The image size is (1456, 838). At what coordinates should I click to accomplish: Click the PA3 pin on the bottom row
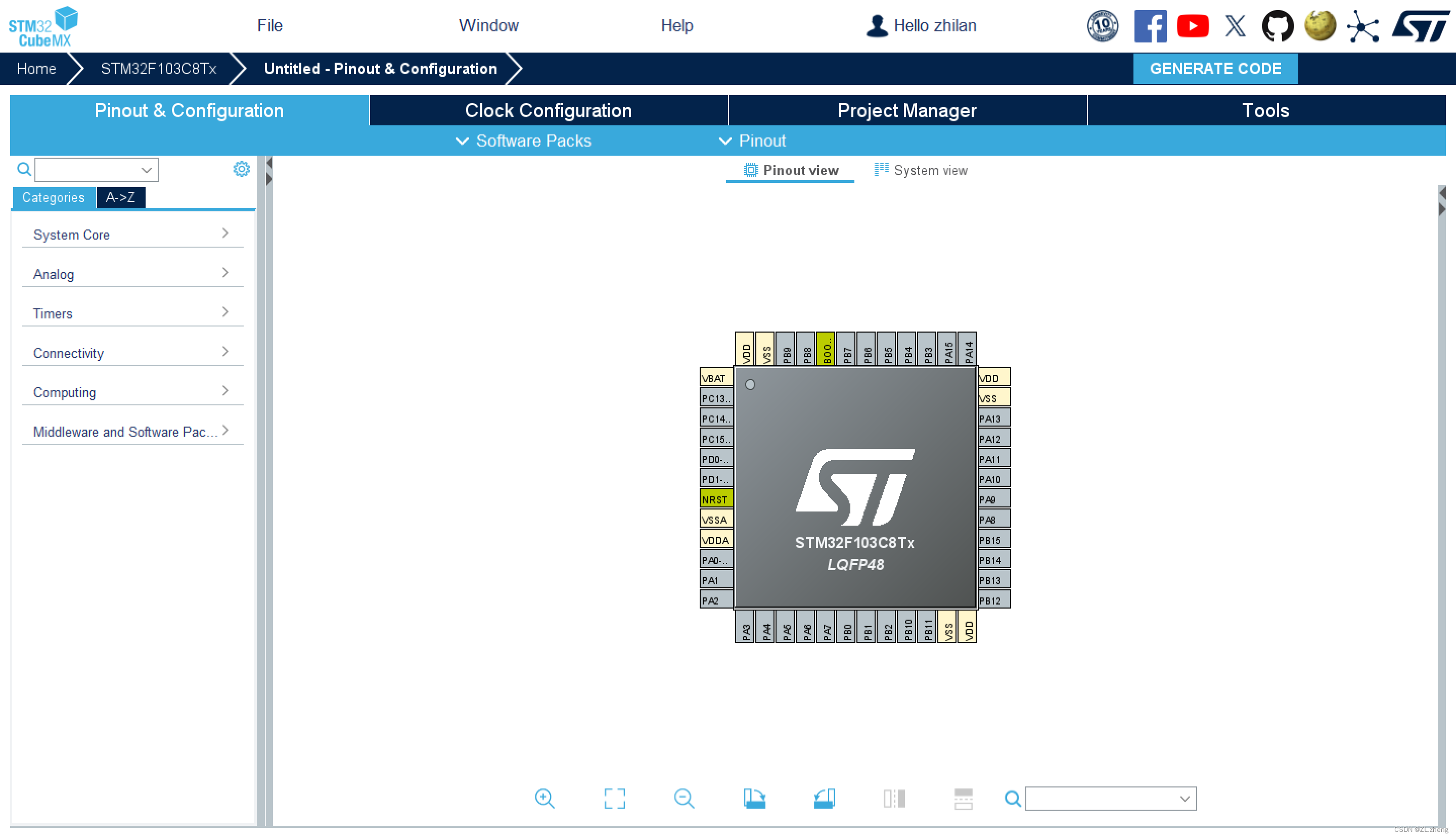click(x=745, y=626)
